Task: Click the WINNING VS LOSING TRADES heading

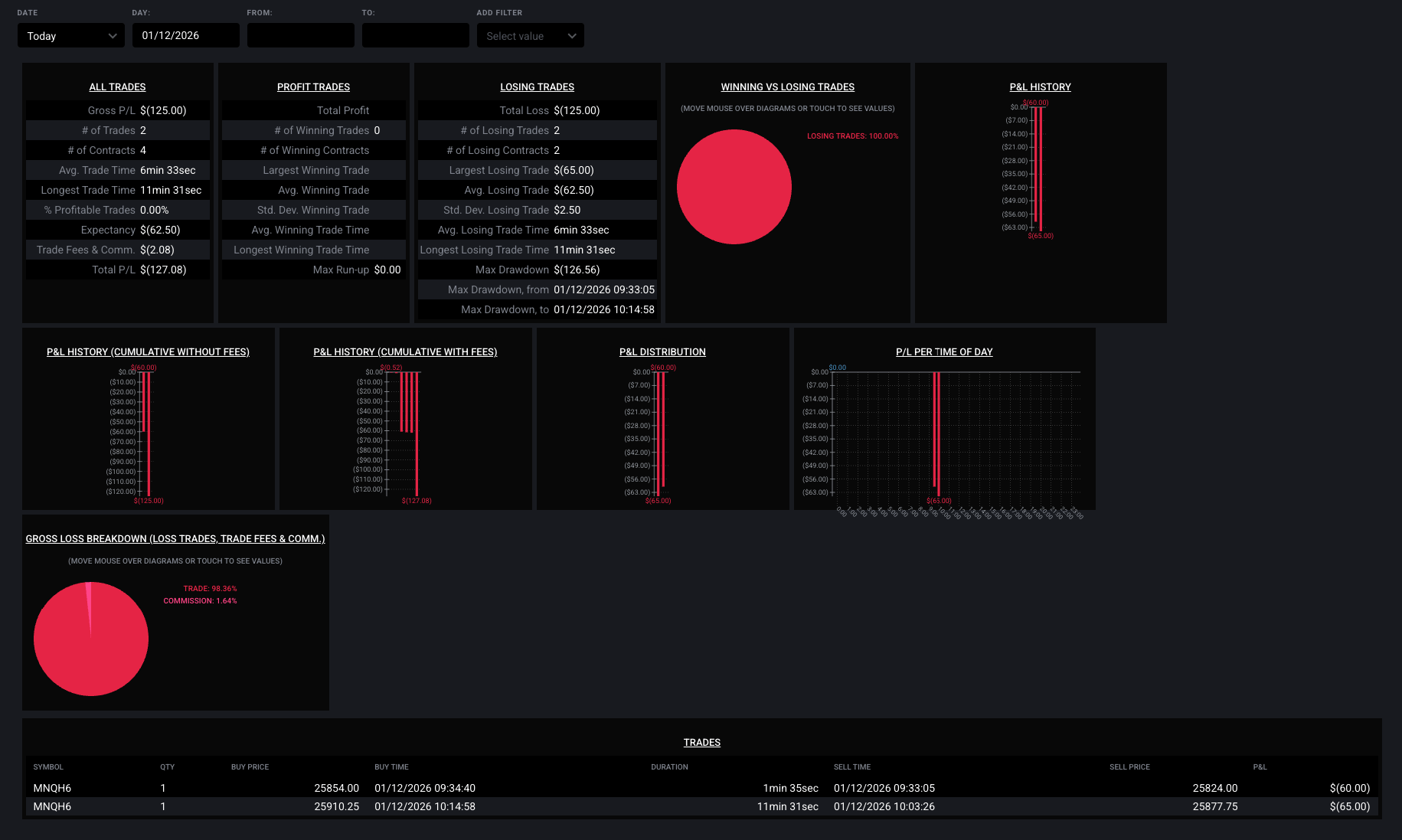Action: click(787, 87)
